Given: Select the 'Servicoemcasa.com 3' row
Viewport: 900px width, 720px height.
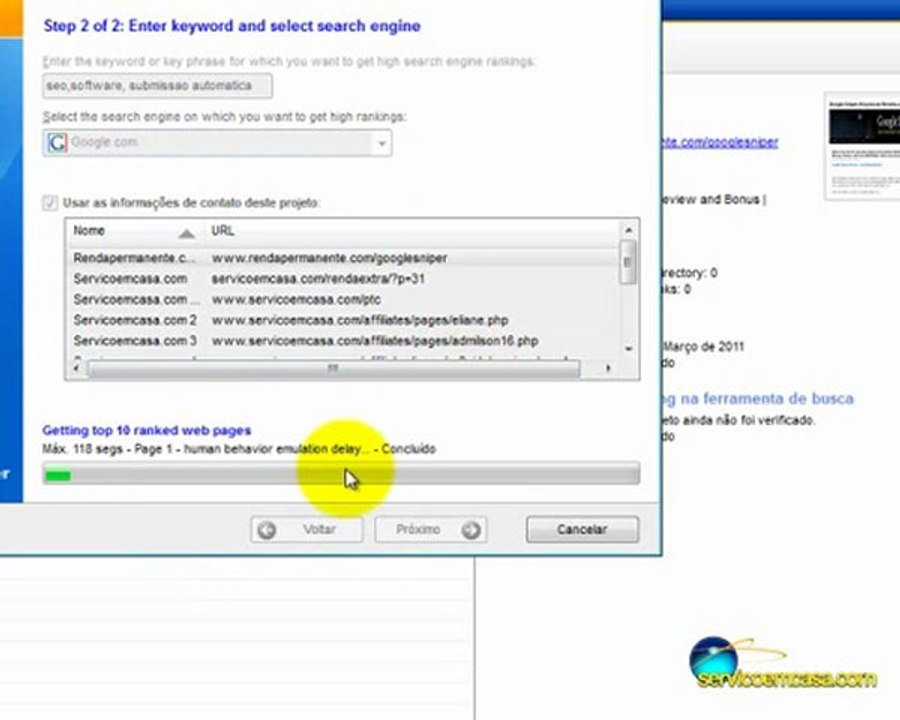Looking at the screenshot, I should coord(135,341).
